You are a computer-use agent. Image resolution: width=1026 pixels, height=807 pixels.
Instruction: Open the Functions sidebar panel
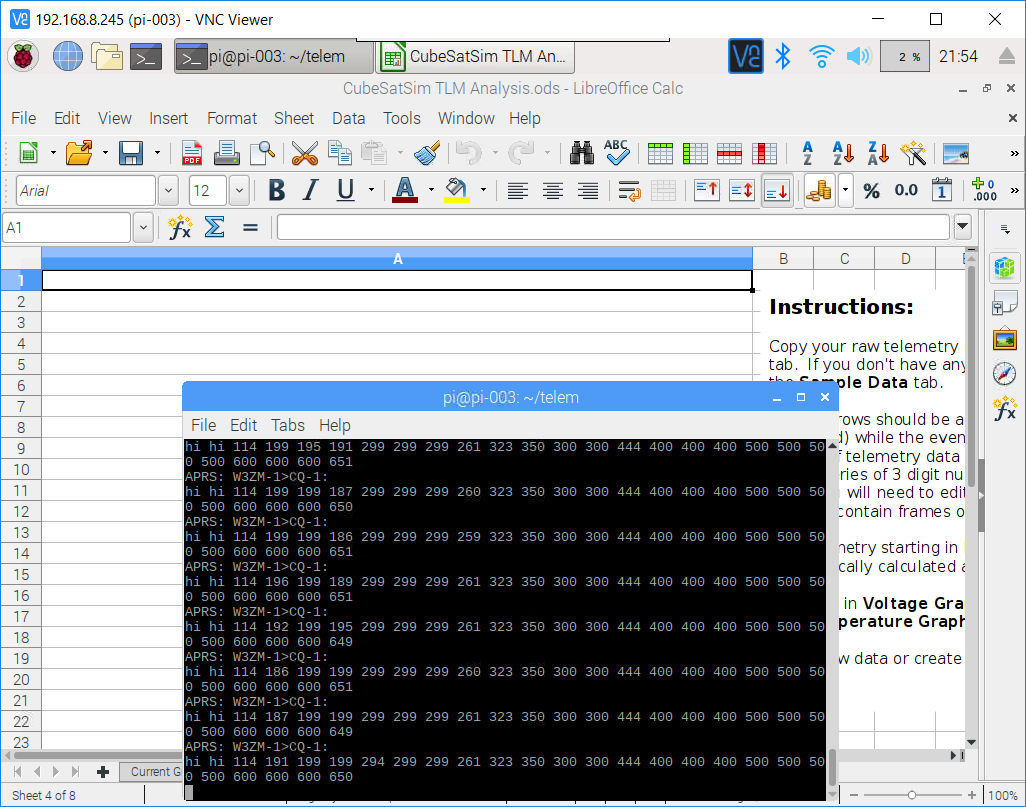tap(1004, 408)
